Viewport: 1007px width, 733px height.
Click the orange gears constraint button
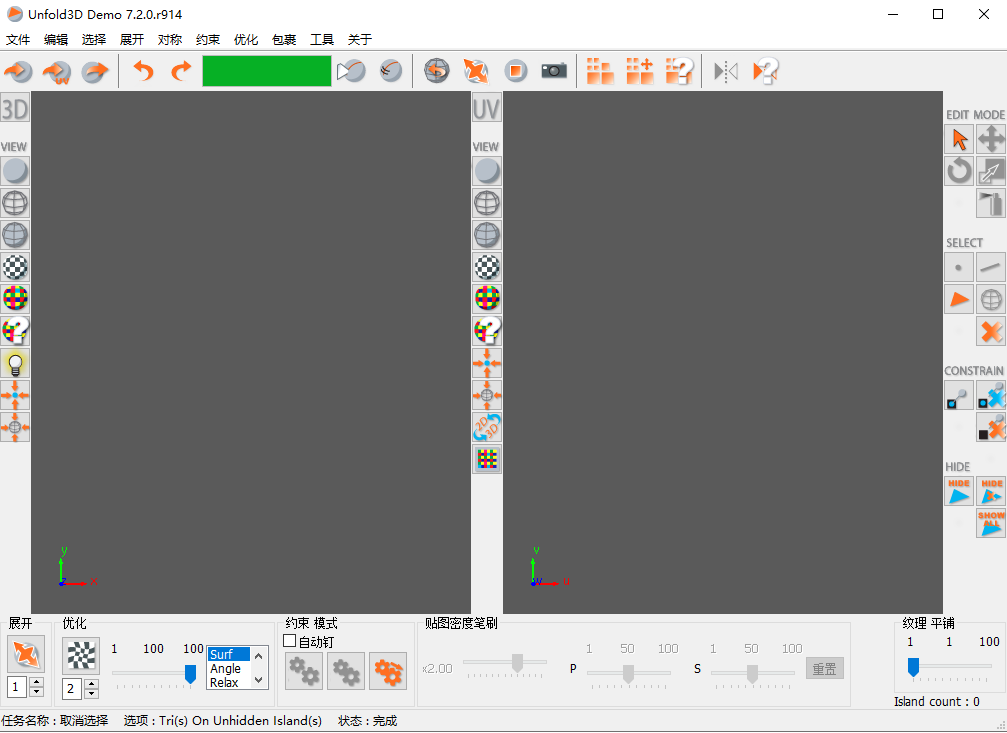(x=388, y=671)
